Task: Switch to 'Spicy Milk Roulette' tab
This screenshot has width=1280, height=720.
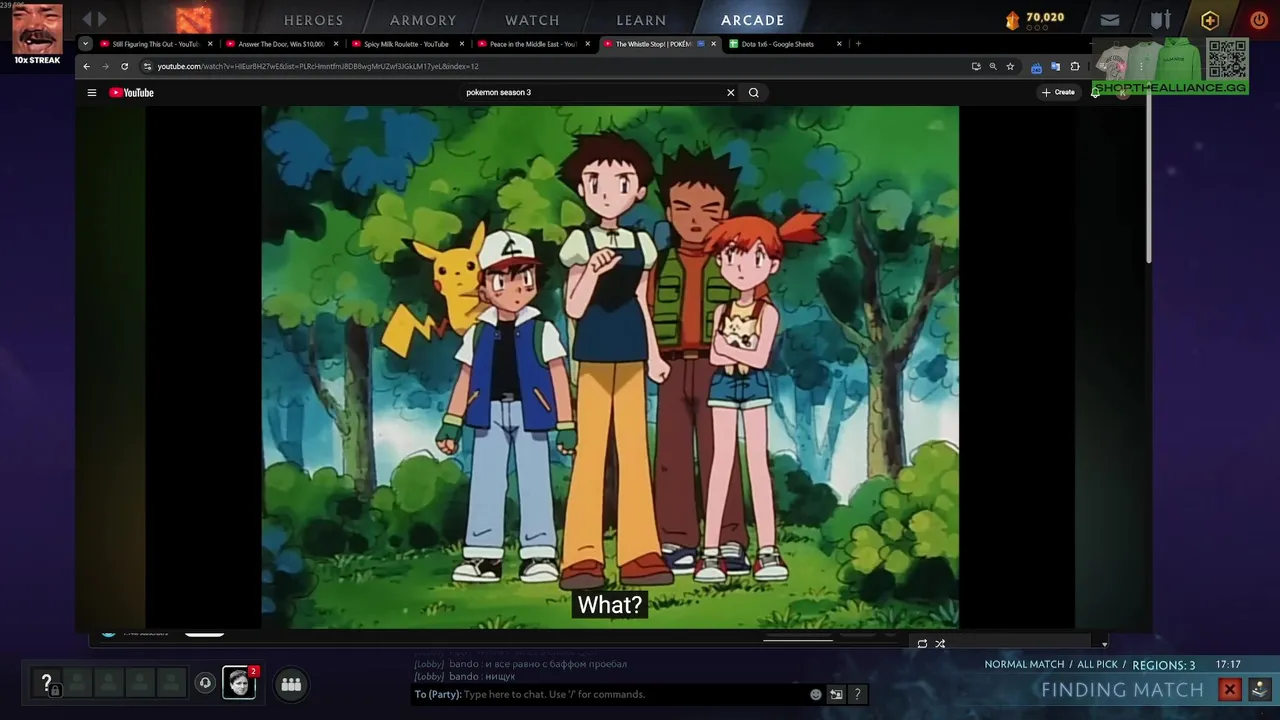Action: (406, 44)
